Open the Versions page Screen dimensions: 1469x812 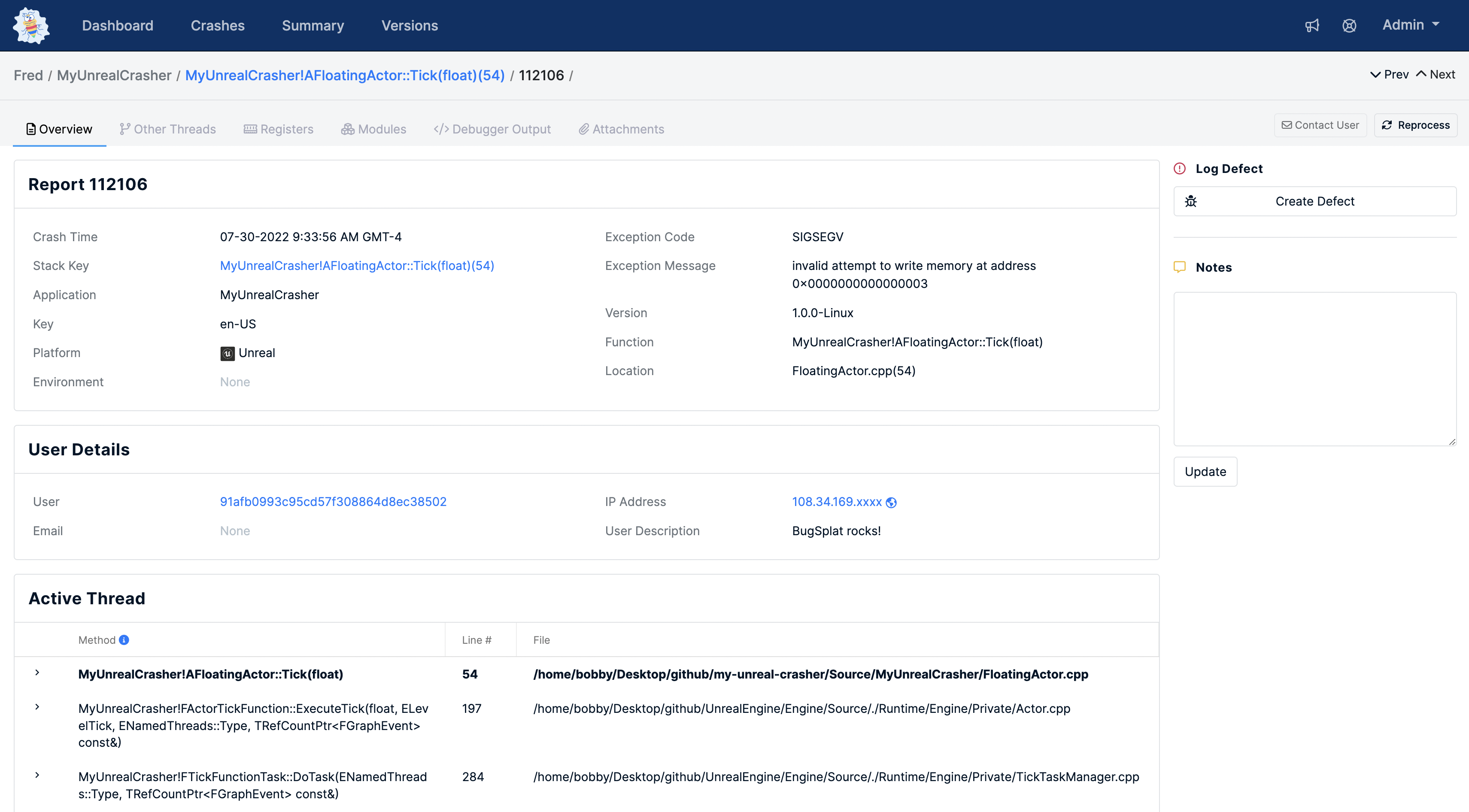[x=410, y=26]
